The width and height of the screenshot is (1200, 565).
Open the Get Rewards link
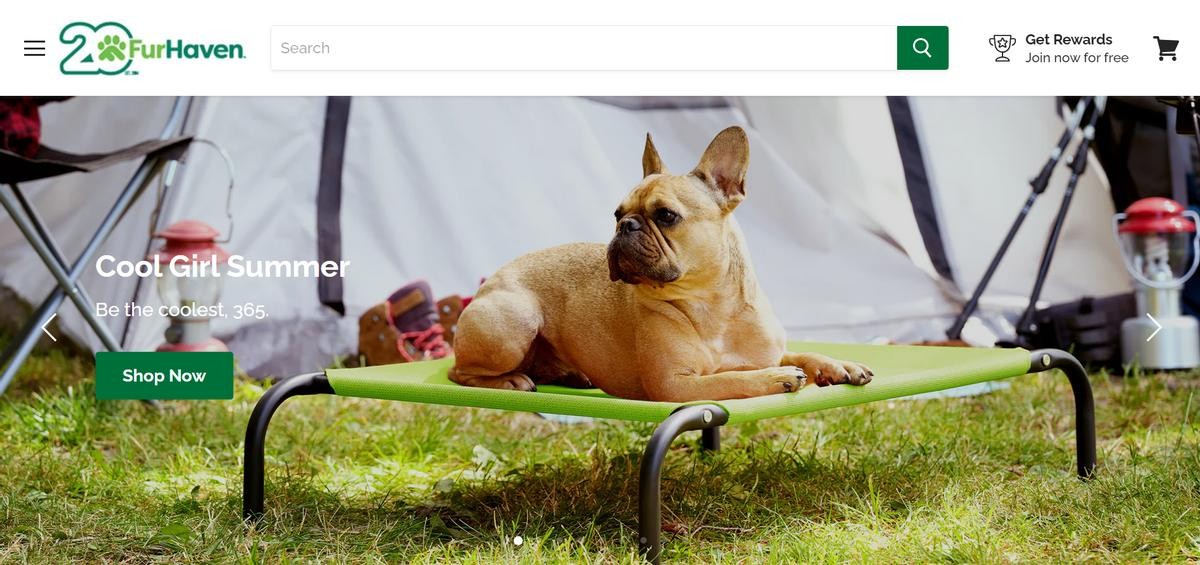click(x=1068, y=39)
